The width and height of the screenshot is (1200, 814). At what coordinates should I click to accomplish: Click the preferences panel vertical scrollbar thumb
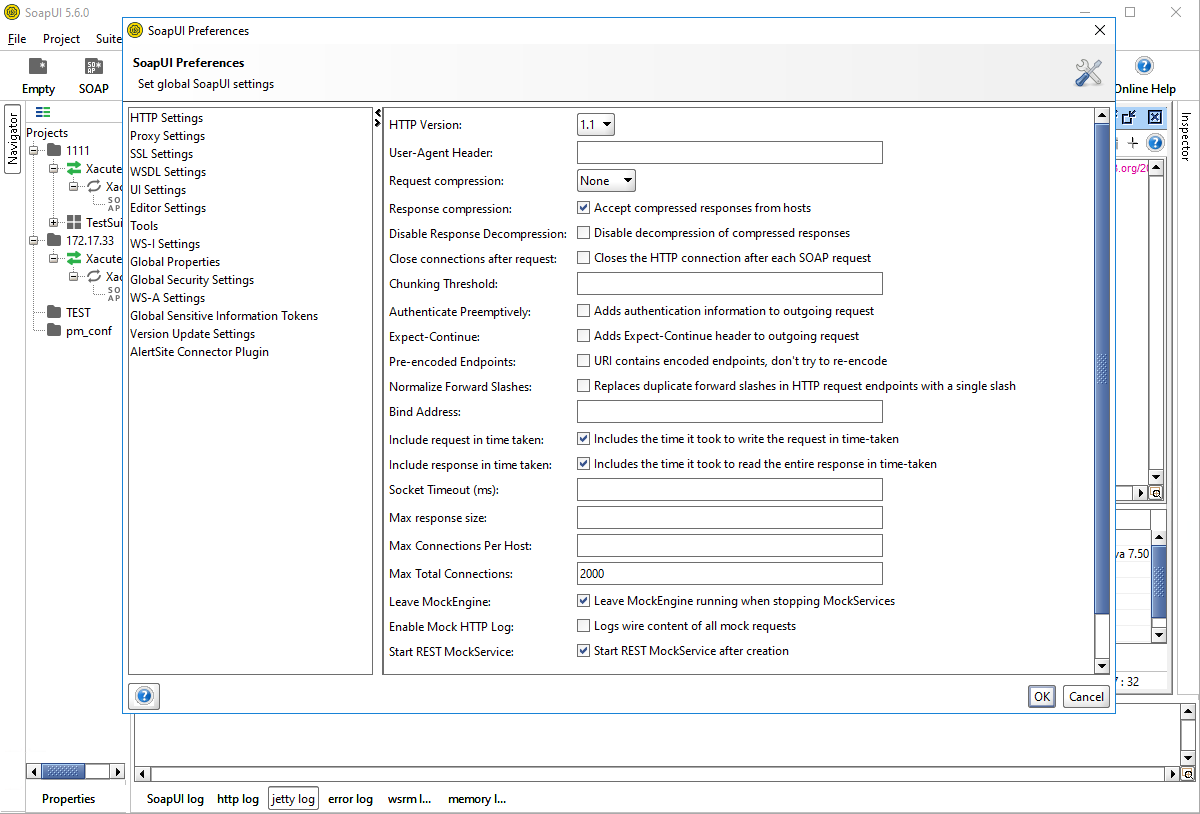click(1102, 367)
